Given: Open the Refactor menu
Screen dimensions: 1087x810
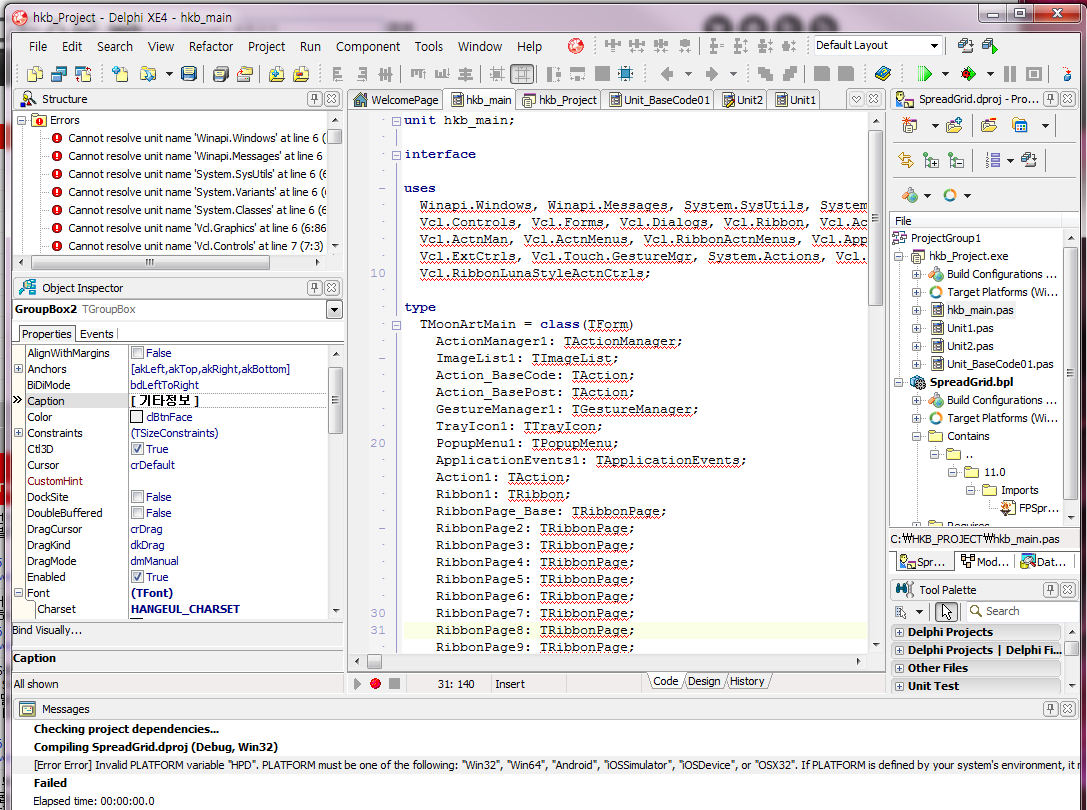Looking at the screenshot, I should click(211, 46).
